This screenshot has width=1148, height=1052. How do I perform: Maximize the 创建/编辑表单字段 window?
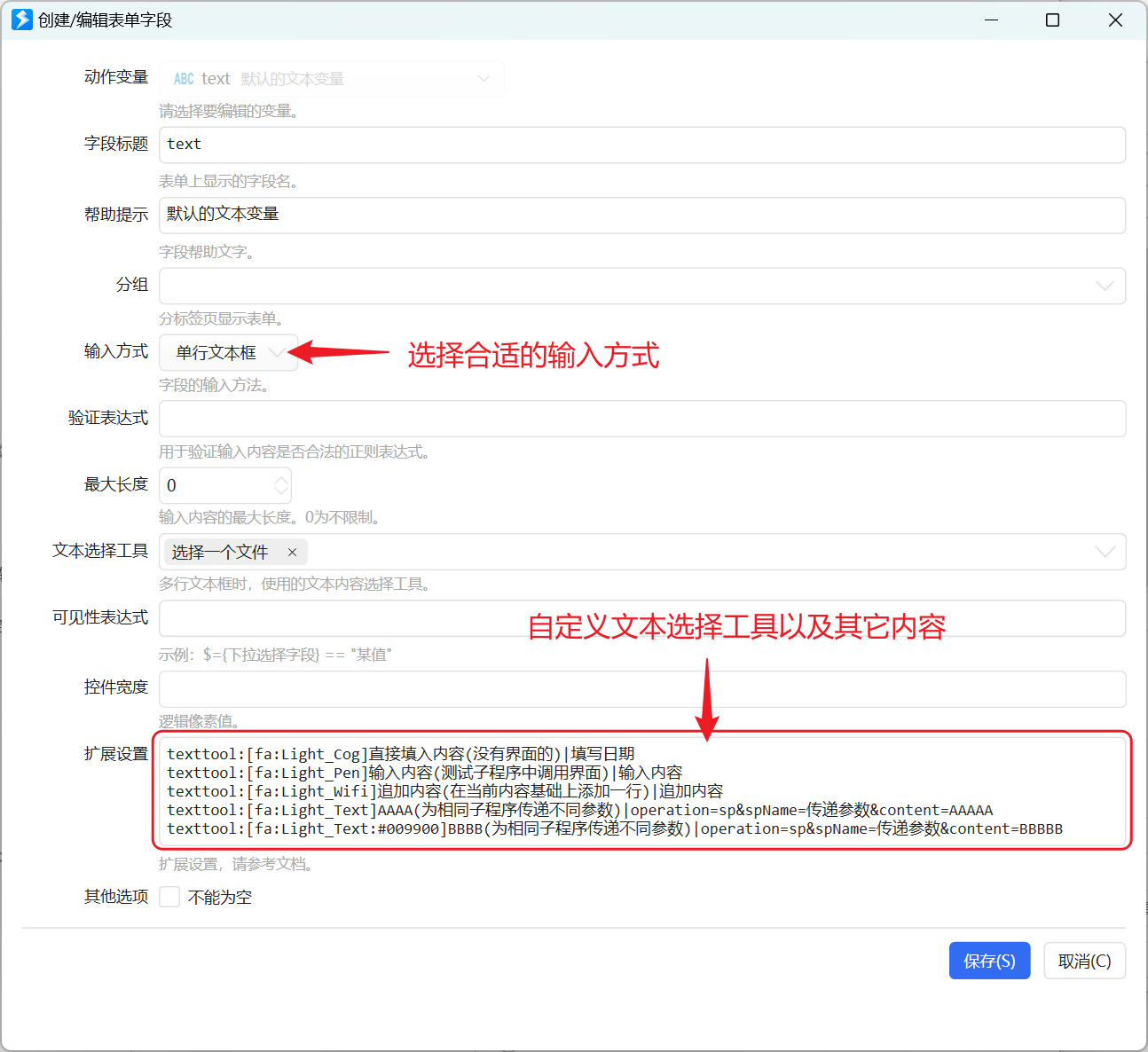point(1053,20)
